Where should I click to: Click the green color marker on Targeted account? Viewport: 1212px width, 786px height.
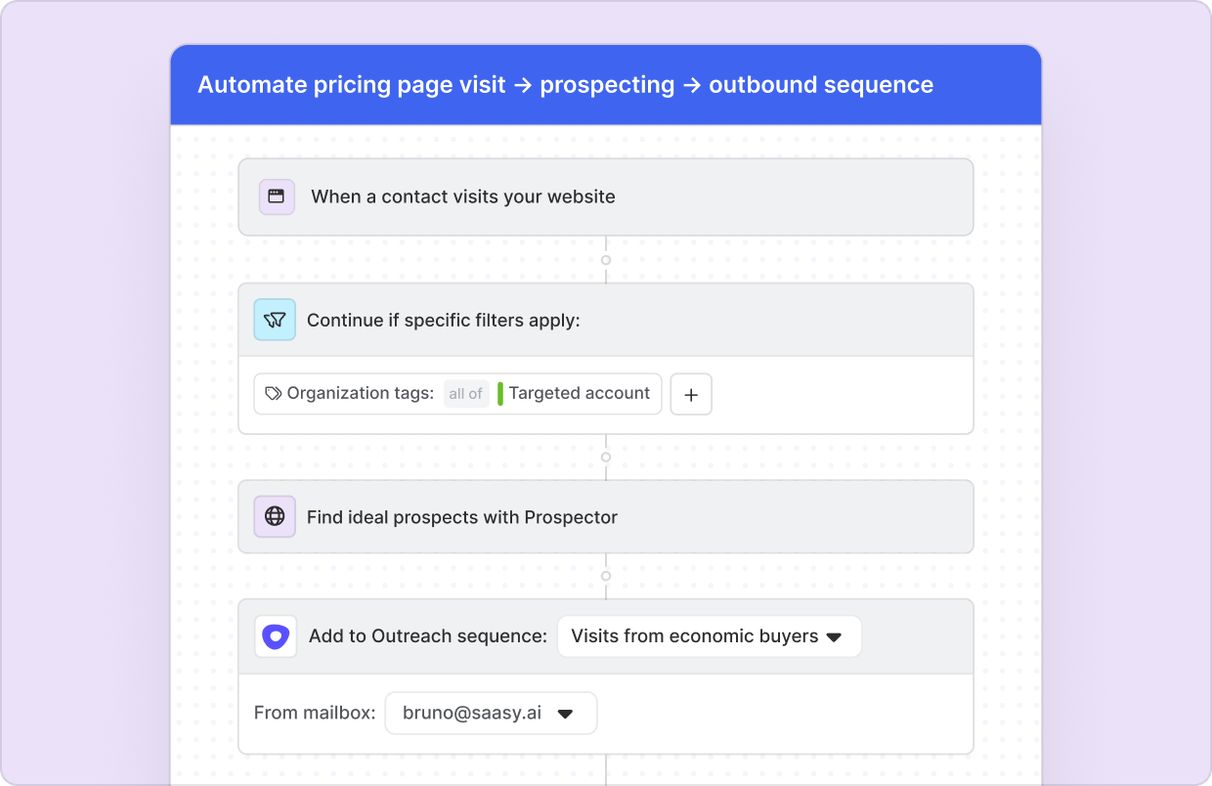click(x=500, y=394)
